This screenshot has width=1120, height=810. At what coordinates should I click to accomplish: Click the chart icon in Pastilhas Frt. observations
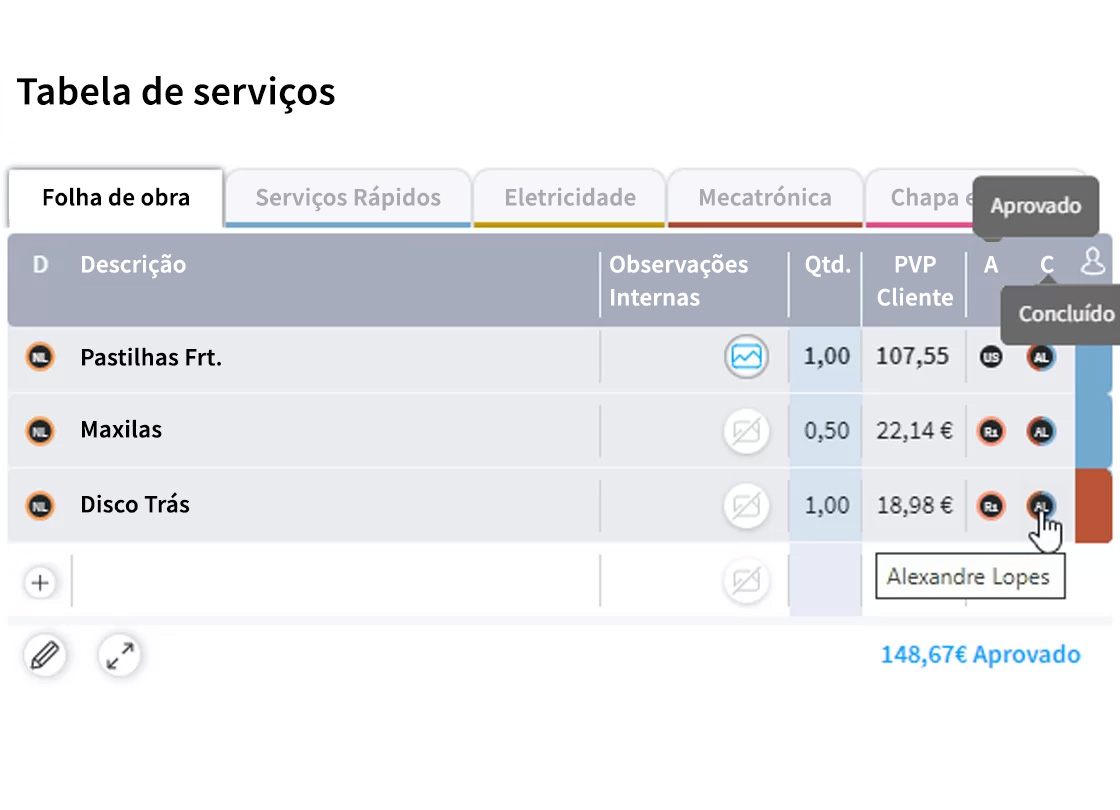click(746, 357)
